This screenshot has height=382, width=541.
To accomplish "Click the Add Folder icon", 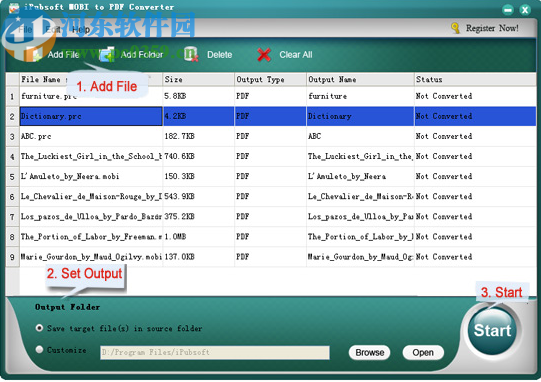I will point(107,54).
